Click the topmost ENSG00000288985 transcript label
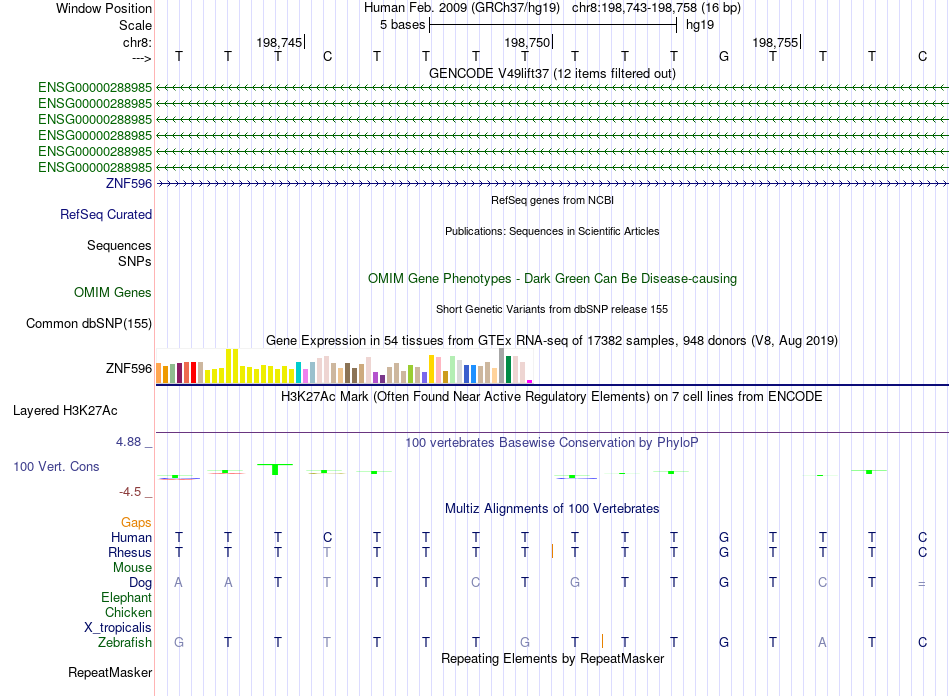 (x=95, y=88)
